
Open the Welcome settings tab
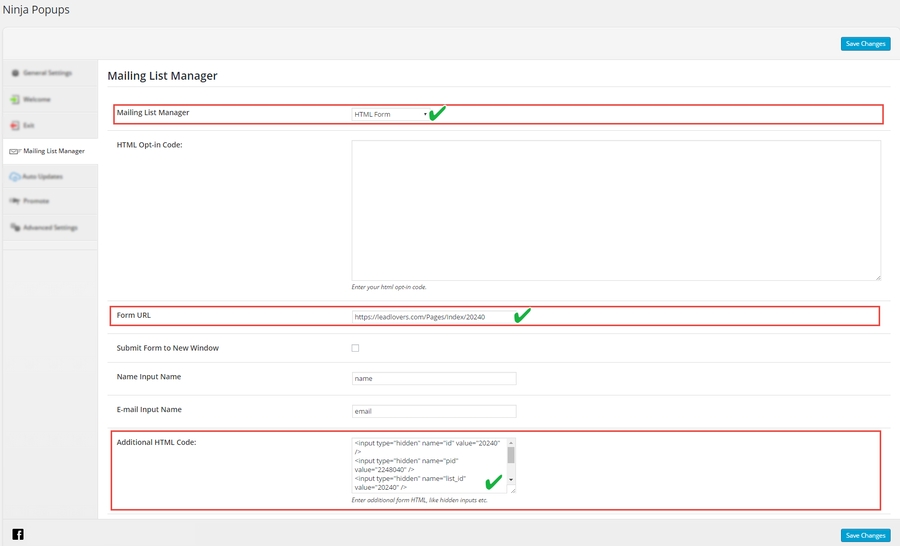pos(37,100)
